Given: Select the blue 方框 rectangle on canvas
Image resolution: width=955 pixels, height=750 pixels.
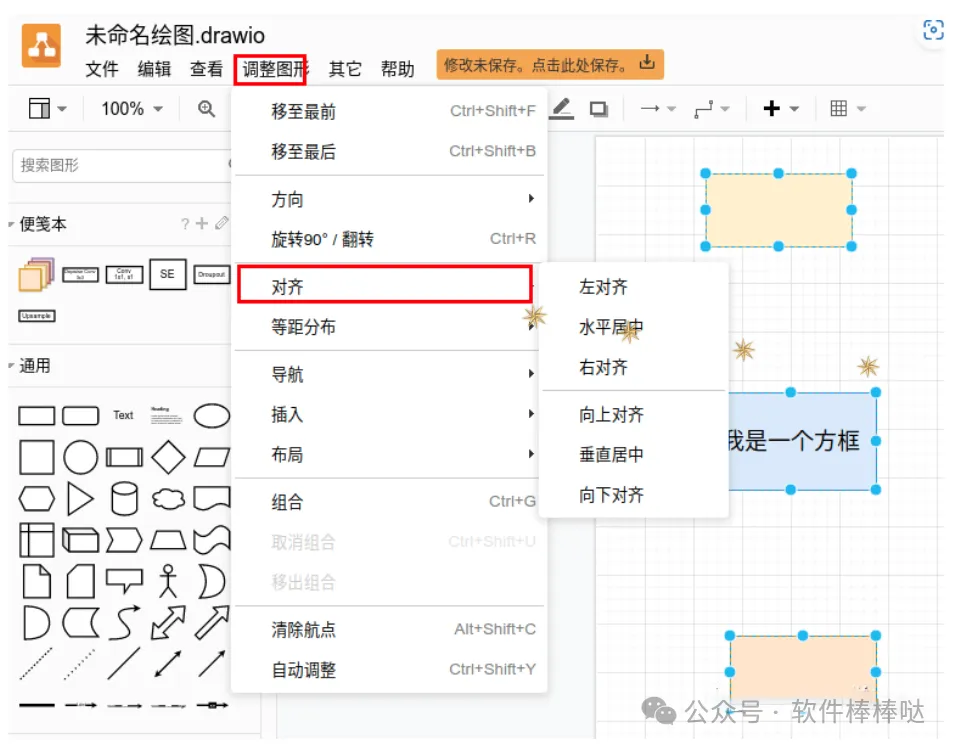Looking at the screenshot, I should click(802, 441).
